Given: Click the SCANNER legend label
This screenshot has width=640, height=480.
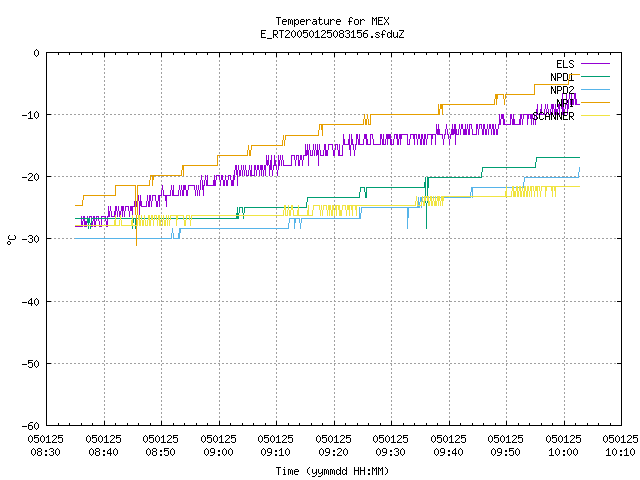Looking at the screenshot, I should 553,116.
